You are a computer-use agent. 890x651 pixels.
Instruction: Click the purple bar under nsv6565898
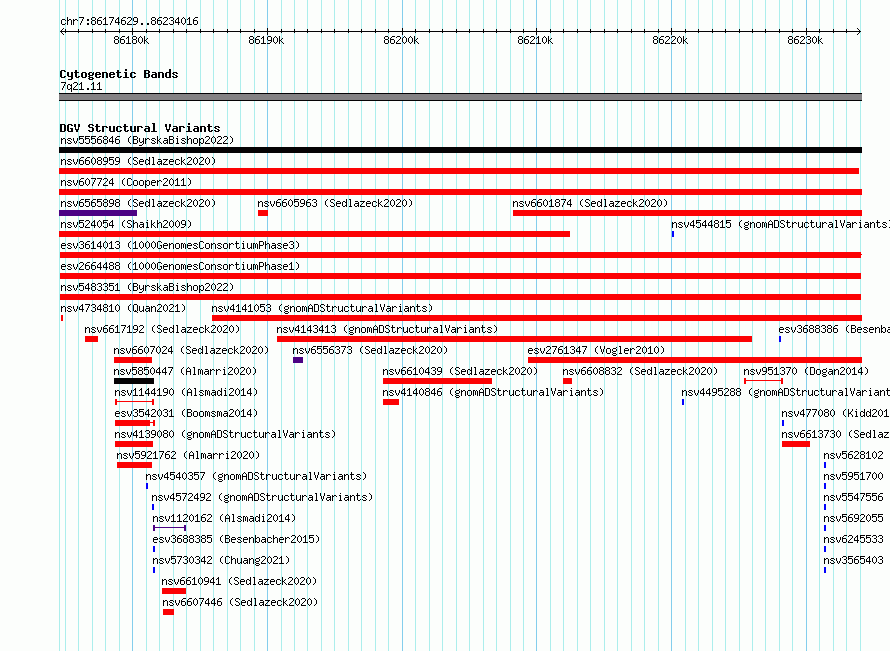98,213
